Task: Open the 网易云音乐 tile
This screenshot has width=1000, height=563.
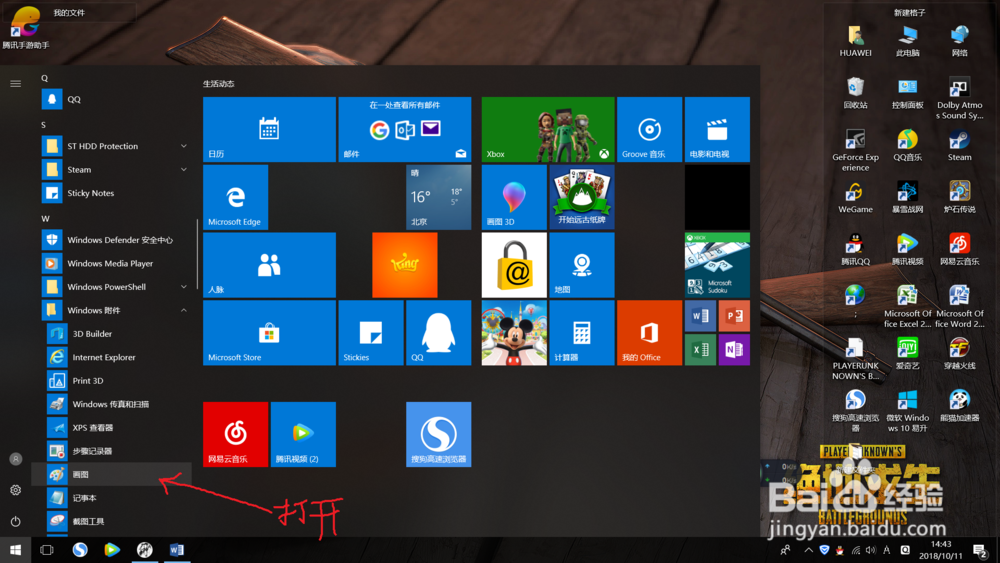Action: 235,434
